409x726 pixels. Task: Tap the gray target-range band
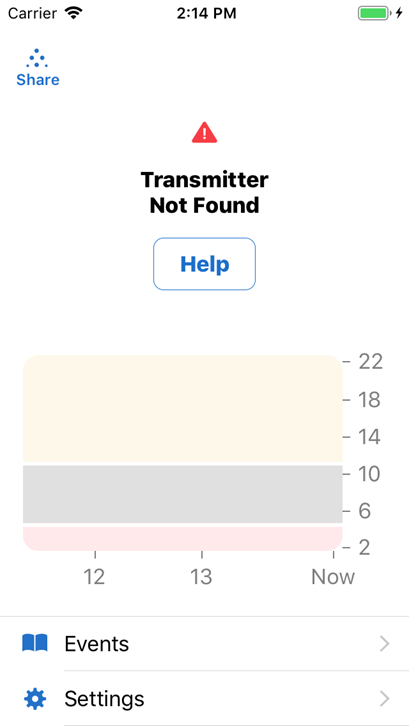(x=182, y=494)
